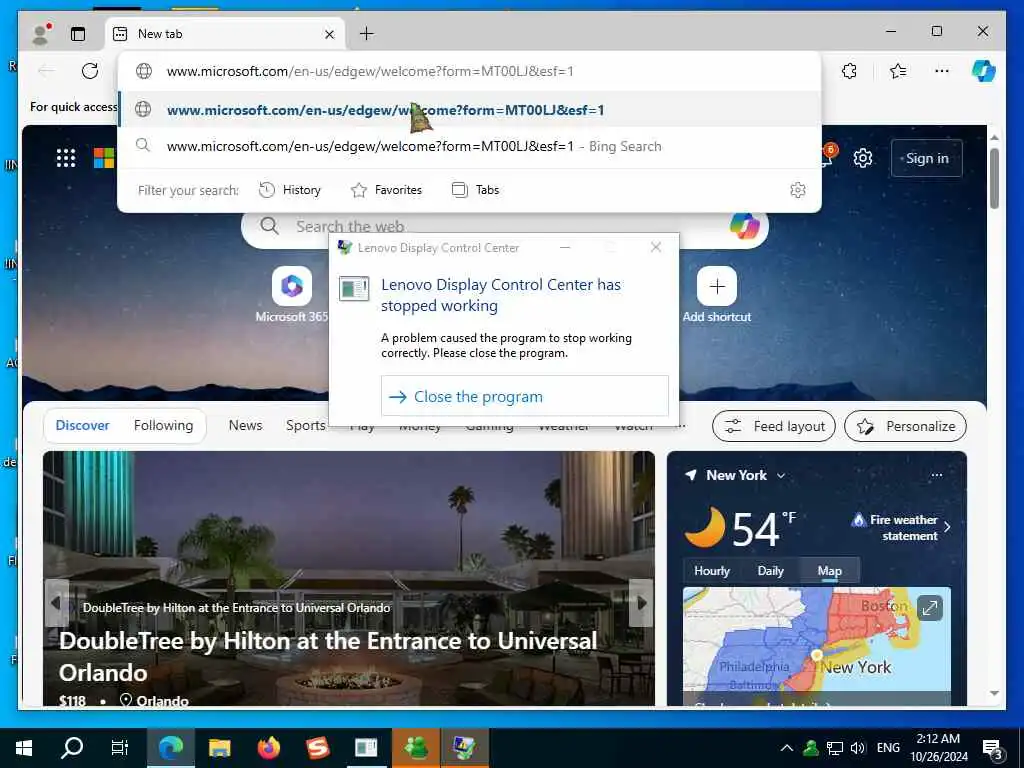Click the Personalize button

905,426
